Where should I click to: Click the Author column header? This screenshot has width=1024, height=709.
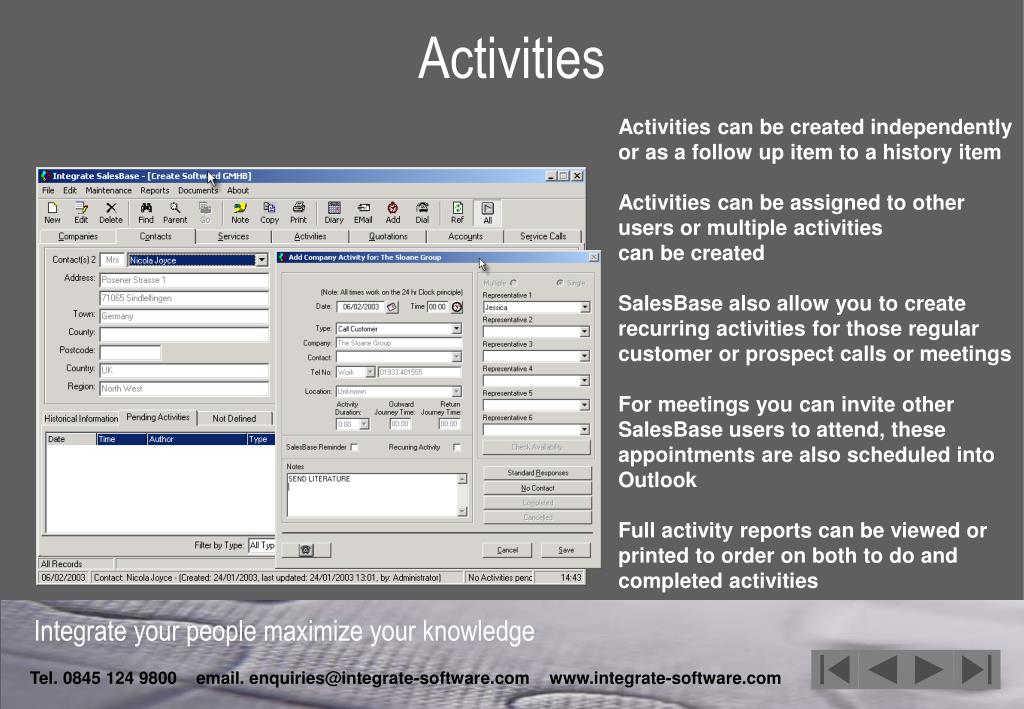click(197, 439)
